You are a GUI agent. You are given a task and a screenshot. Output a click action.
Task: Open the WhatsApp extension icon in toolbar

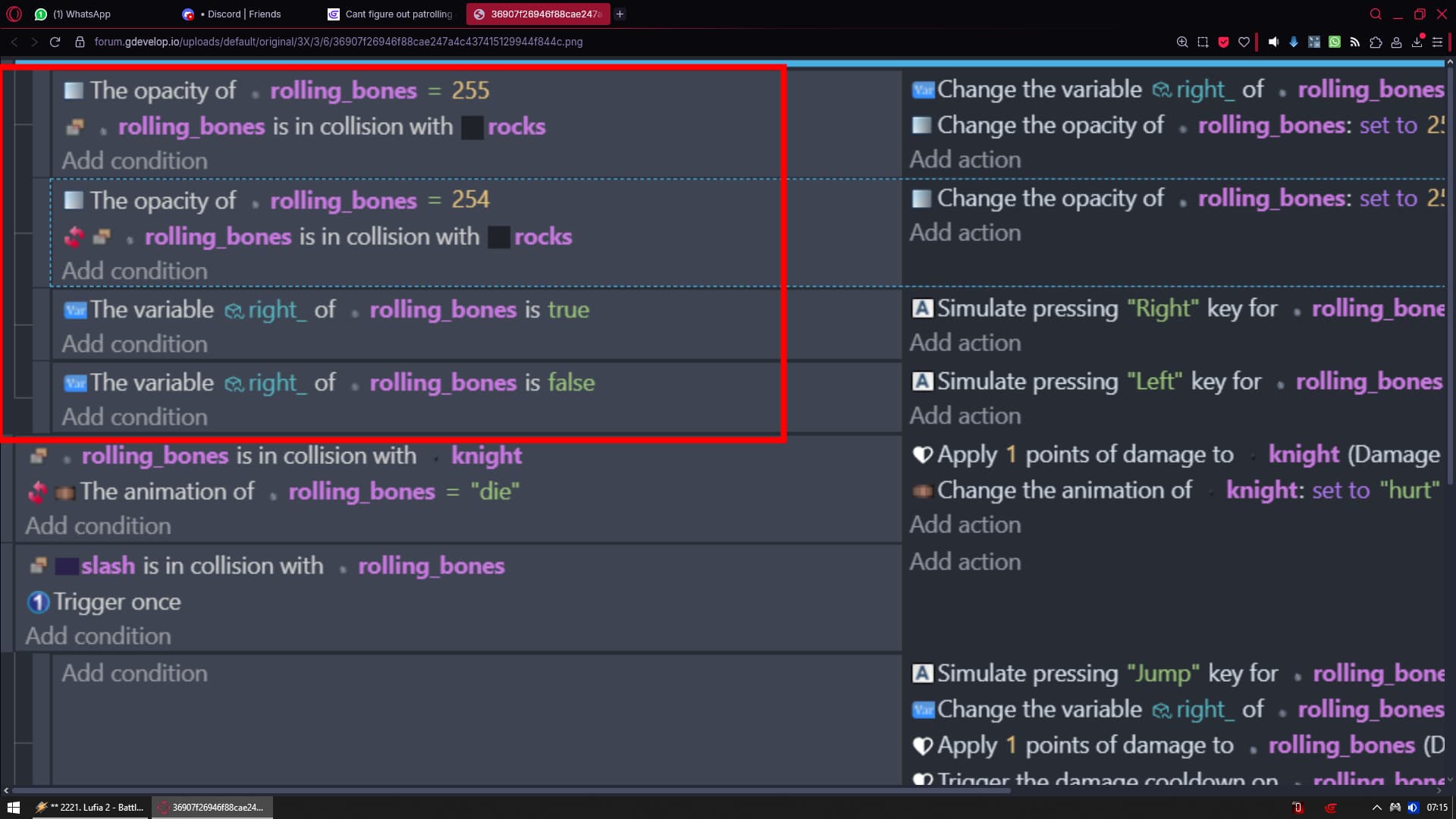[x=1335, y=42]
